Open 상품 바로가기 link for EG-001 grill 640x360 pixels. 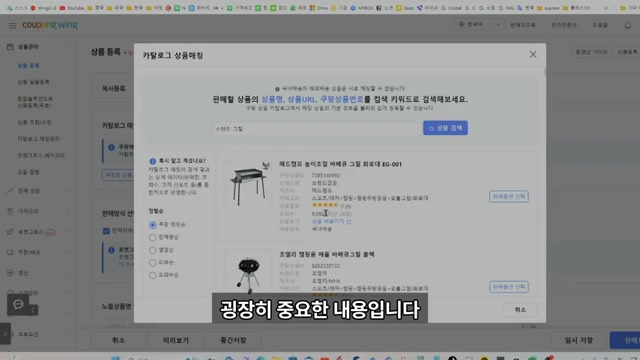coord(331,221)
